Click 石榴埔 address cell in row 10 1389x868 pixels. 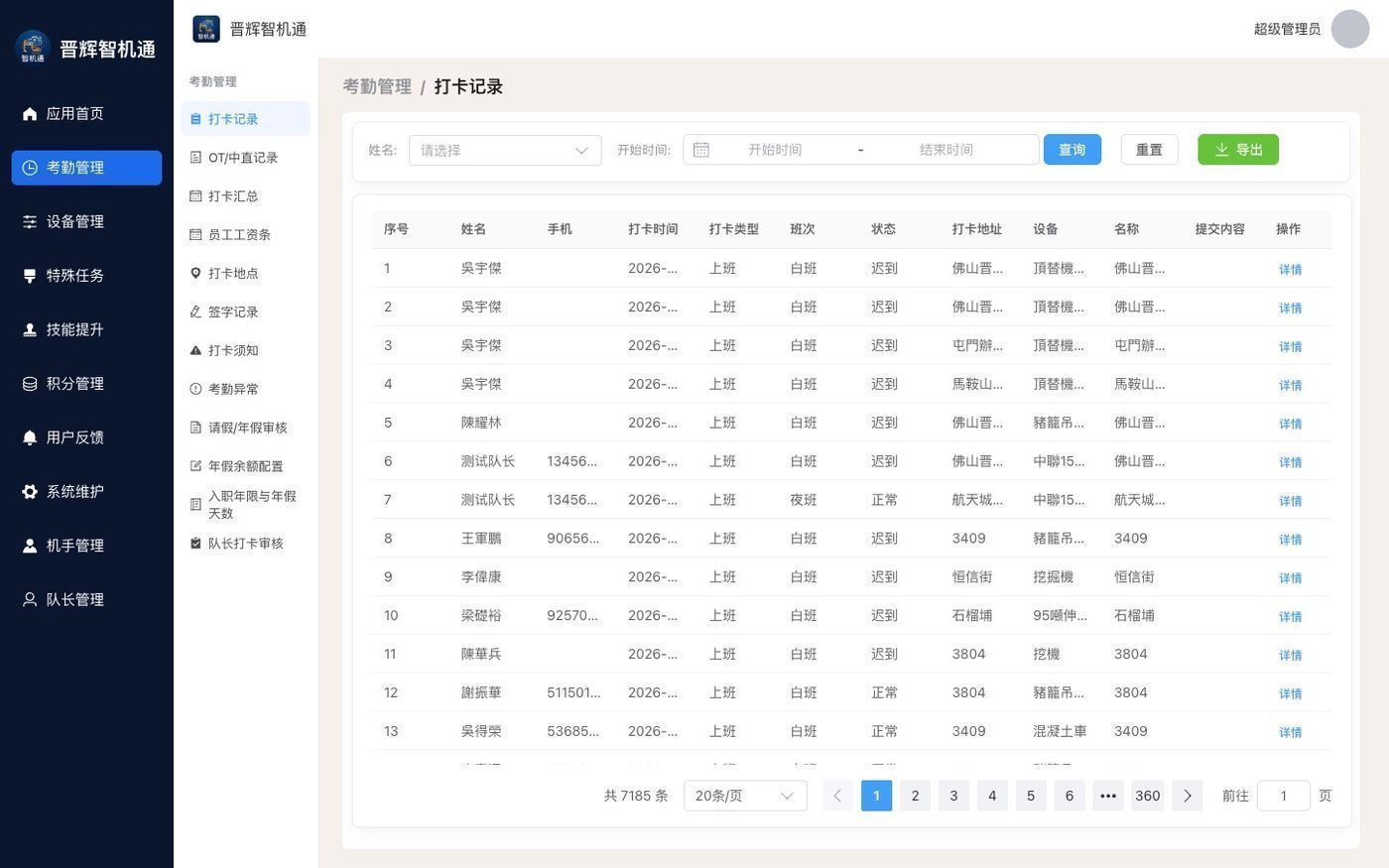point(972,615)
